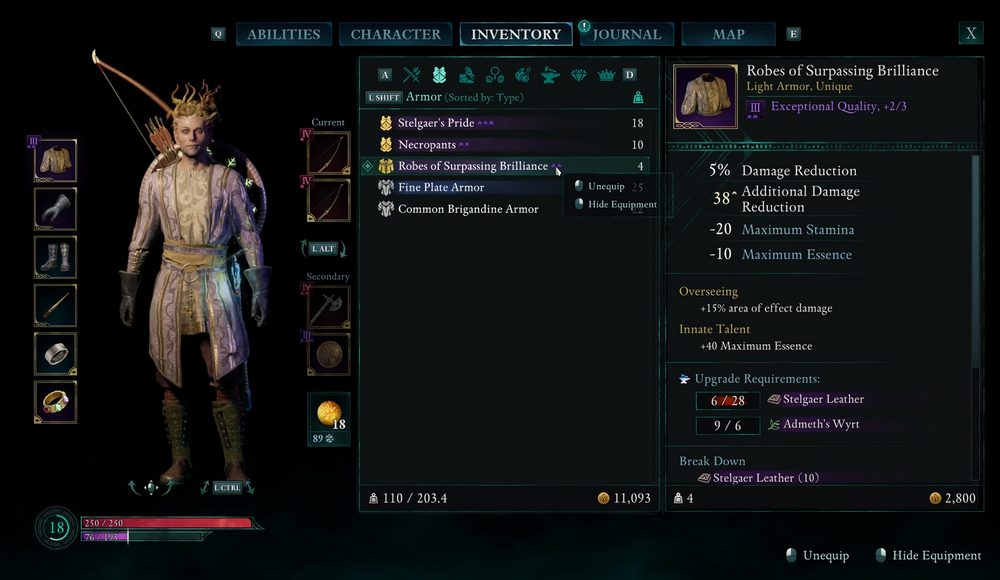Select the equipped chest armor slot thumbnail
1000x580 pixels.
click(x=55, y=160)
